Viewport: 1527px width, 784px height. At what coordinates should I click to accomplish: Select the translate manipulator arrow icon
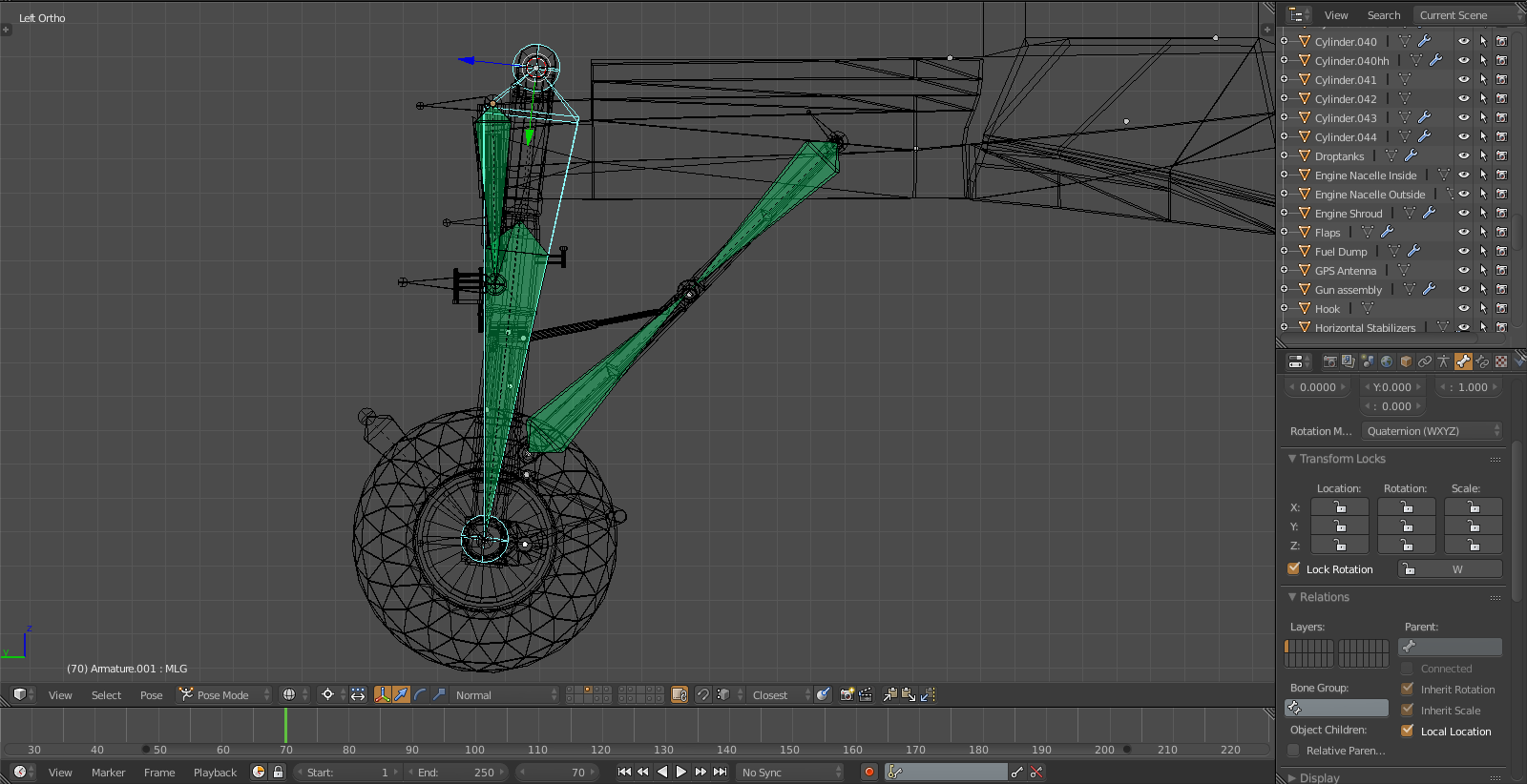point(402,694)
